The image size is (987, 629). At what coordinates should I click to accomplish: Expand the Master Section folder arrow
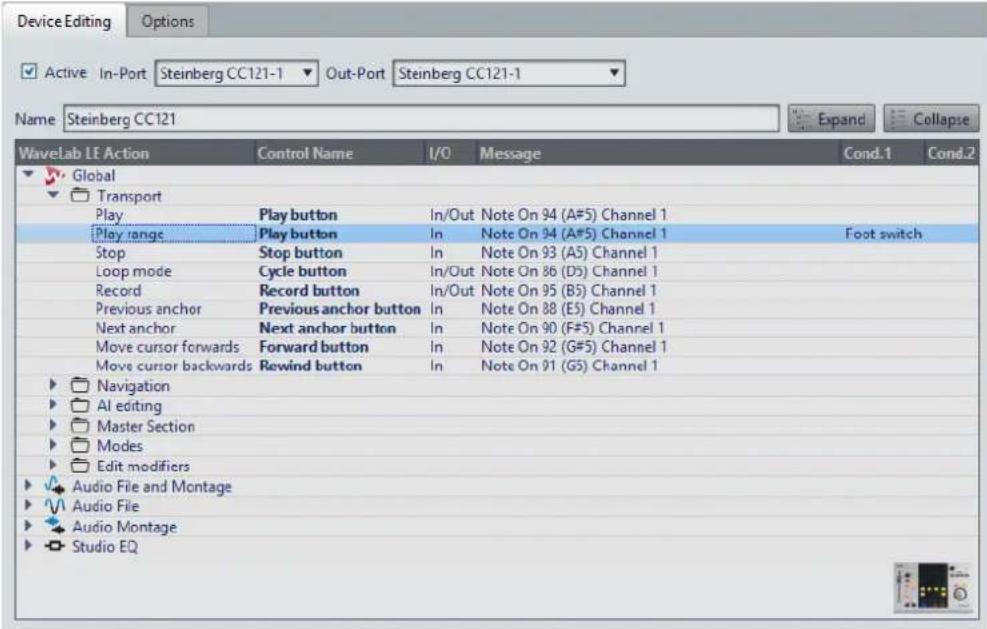[x=53, y=425]
